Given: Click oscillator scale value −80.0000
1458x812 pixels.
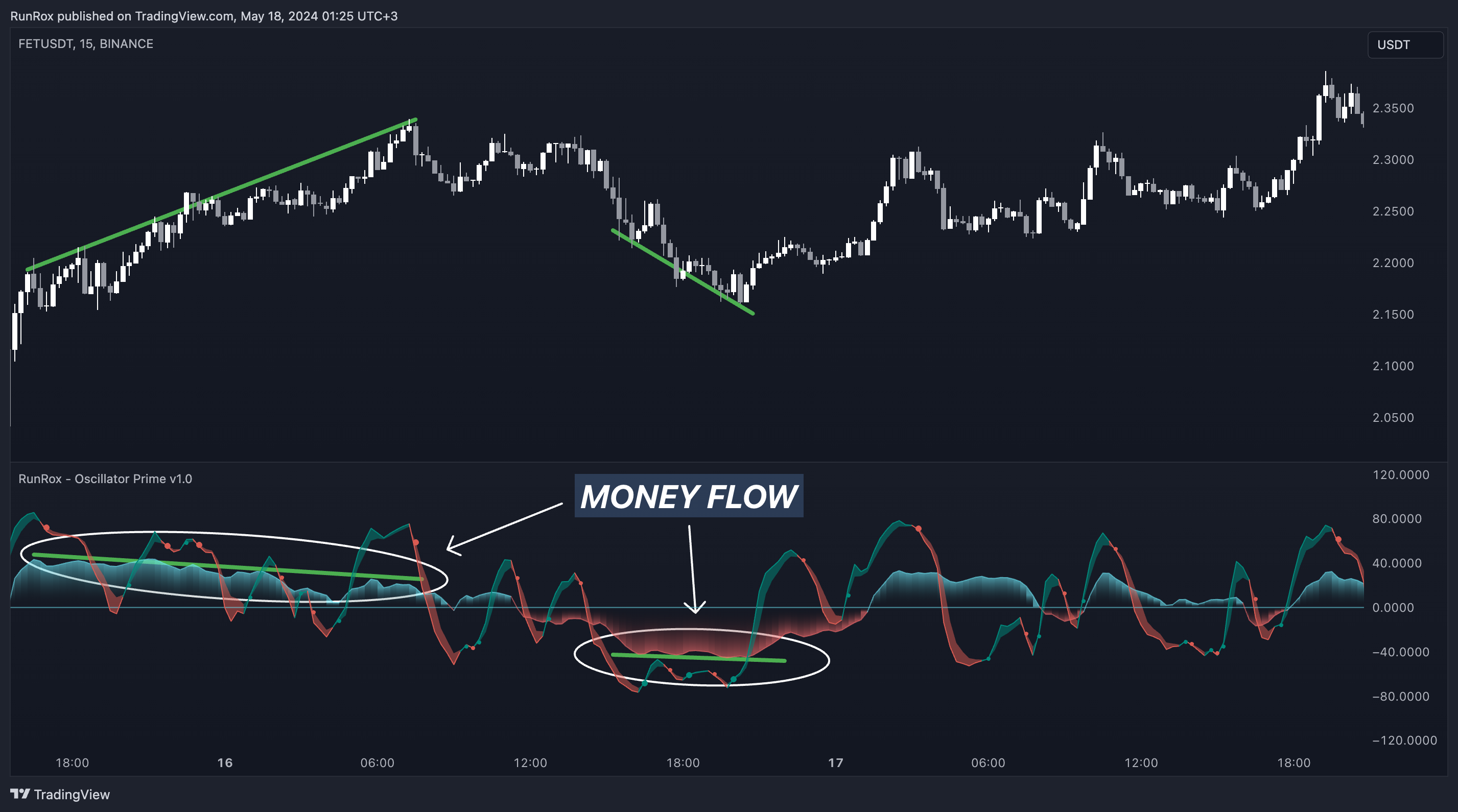Looking at the screenshot, I should click(x=1401, y=696).
